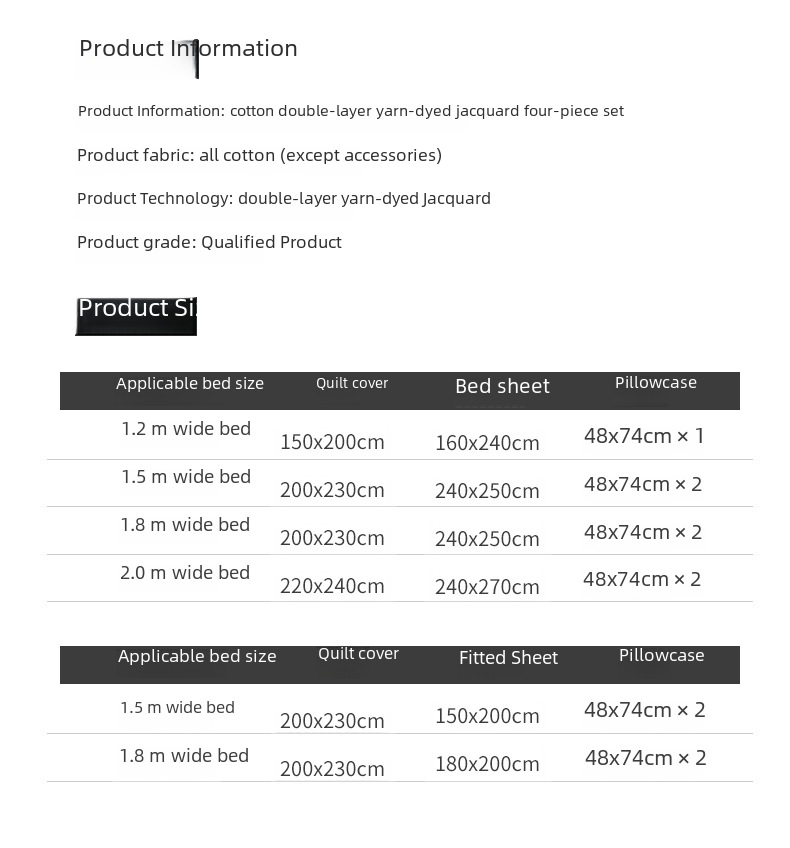Click the 180x200cm fitted sheet size
Screen dimensions: 790x848
click(487, 765)
